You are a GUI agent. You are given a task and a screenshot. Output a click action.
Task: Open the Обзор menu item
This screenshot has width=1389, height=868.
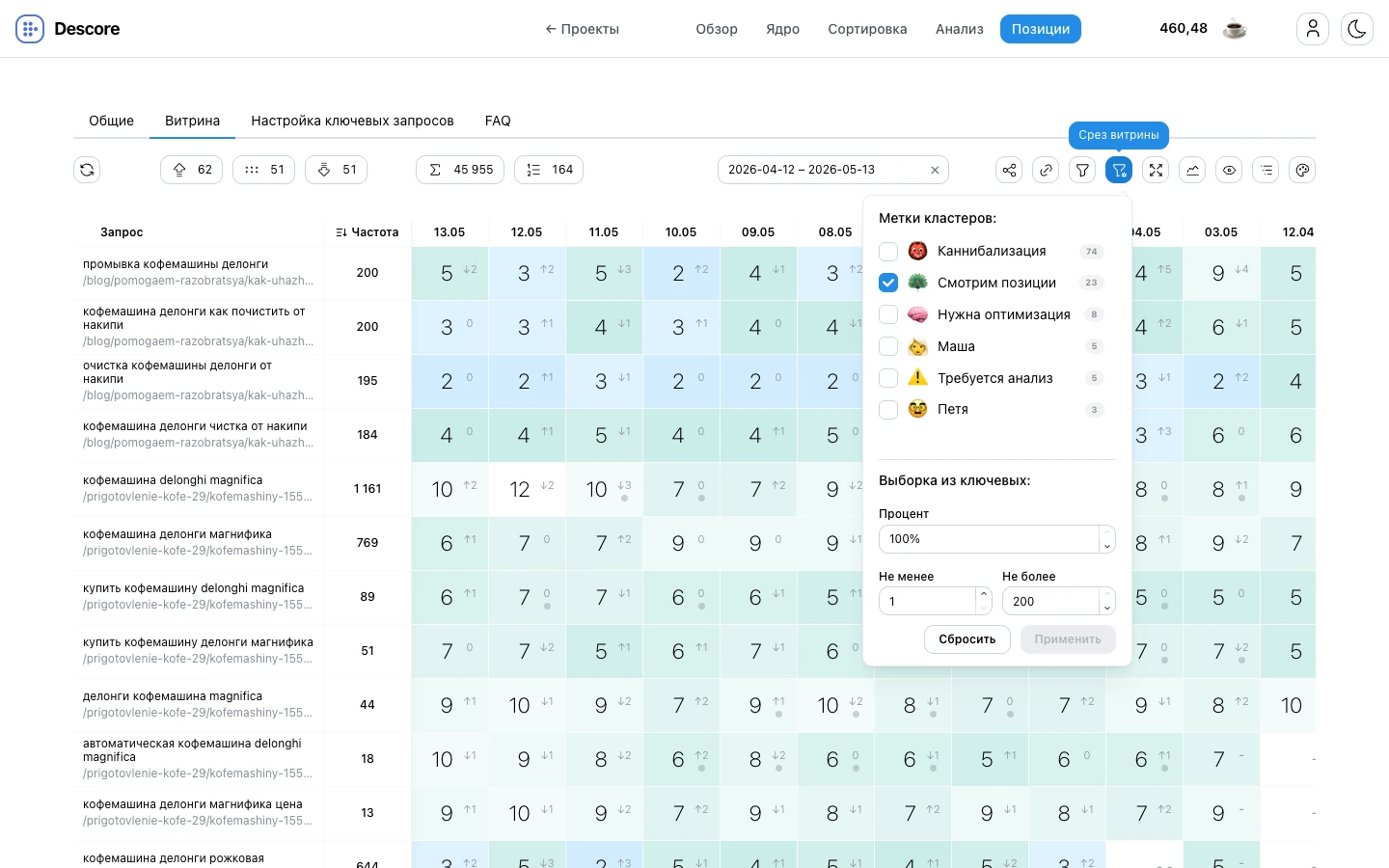coord(717,29)
